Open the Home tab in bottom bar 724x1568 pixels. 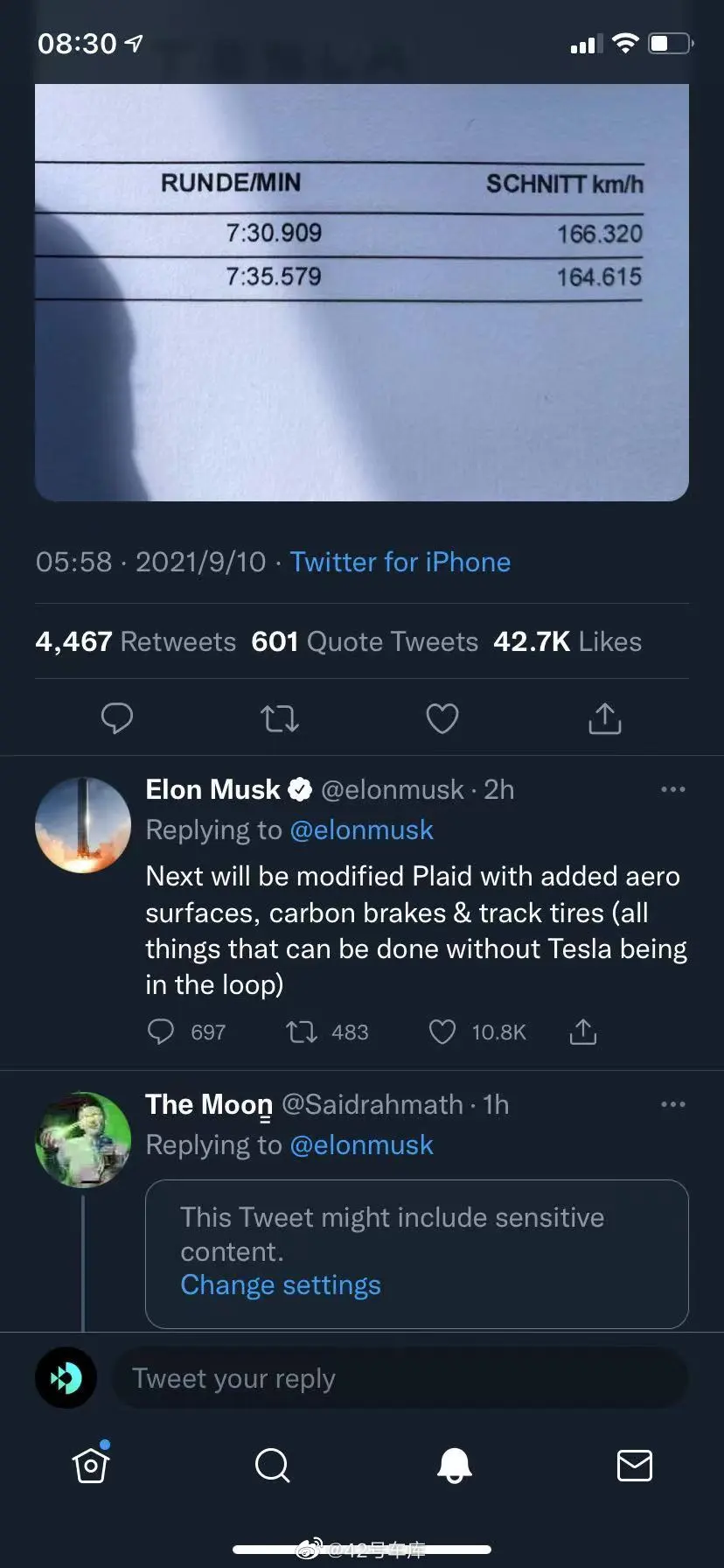[x=91, y=1465]
